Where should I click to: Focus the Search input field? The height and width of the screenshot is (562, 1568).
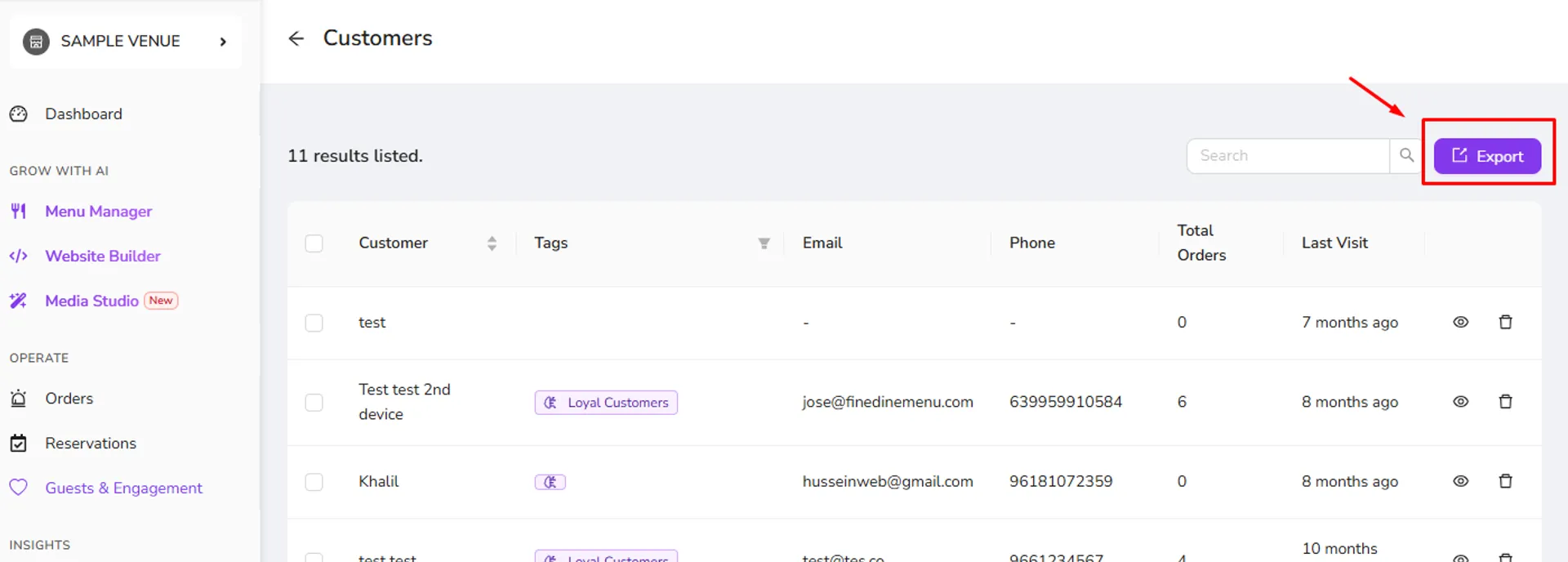pos(1288,155)
